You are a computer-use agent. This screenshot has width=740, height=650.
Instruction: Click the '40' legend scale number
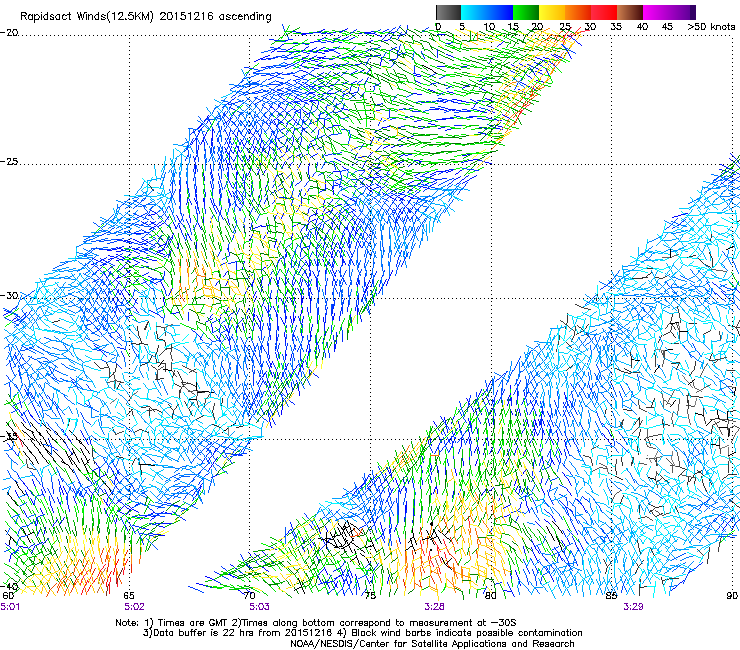[642, 27]
